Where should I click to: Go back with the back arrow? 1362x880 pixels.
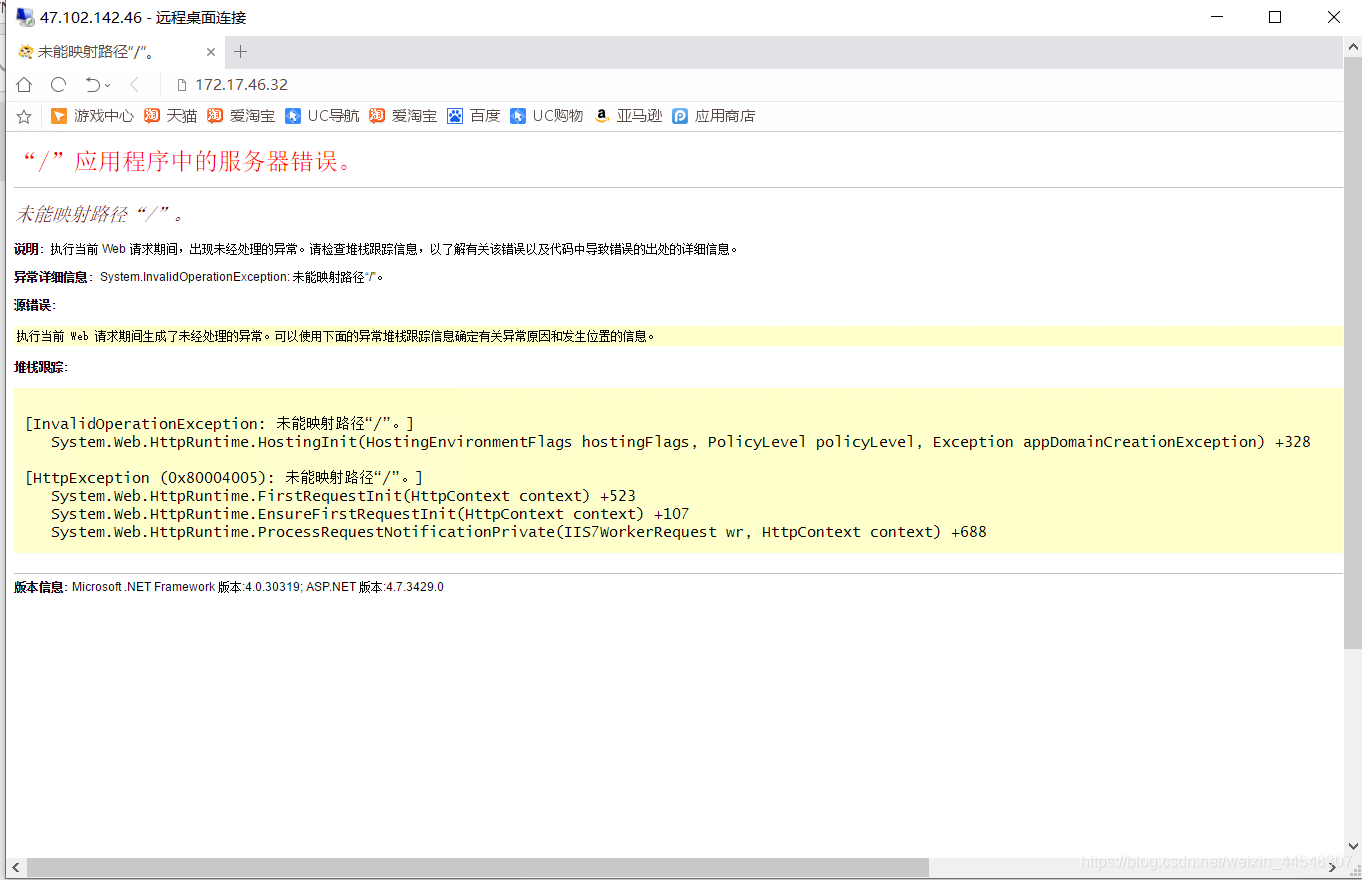pyautogui.click(x=134, y=85)
